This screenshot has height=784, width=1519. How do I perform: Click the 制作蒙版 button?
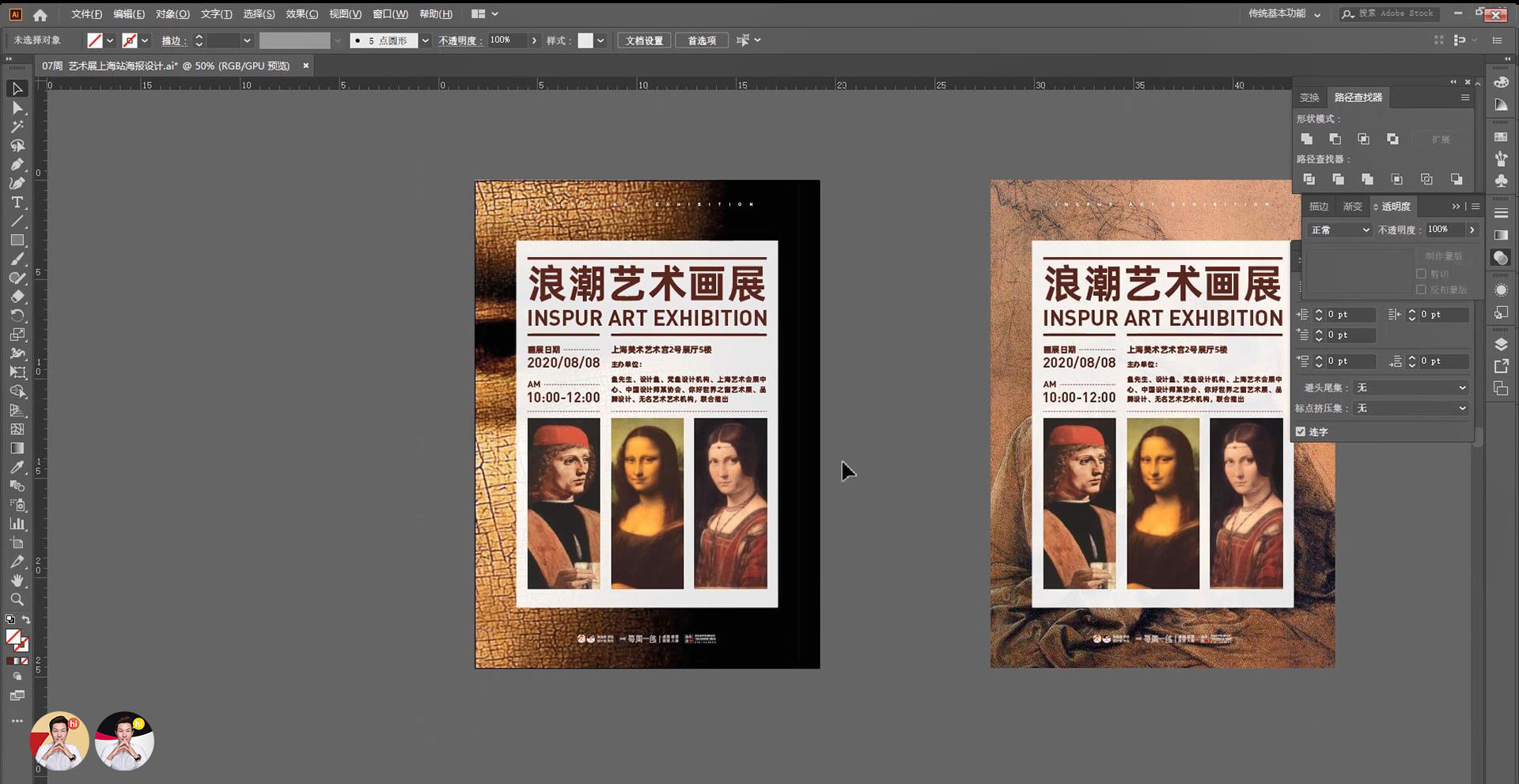coord(1444,256)
